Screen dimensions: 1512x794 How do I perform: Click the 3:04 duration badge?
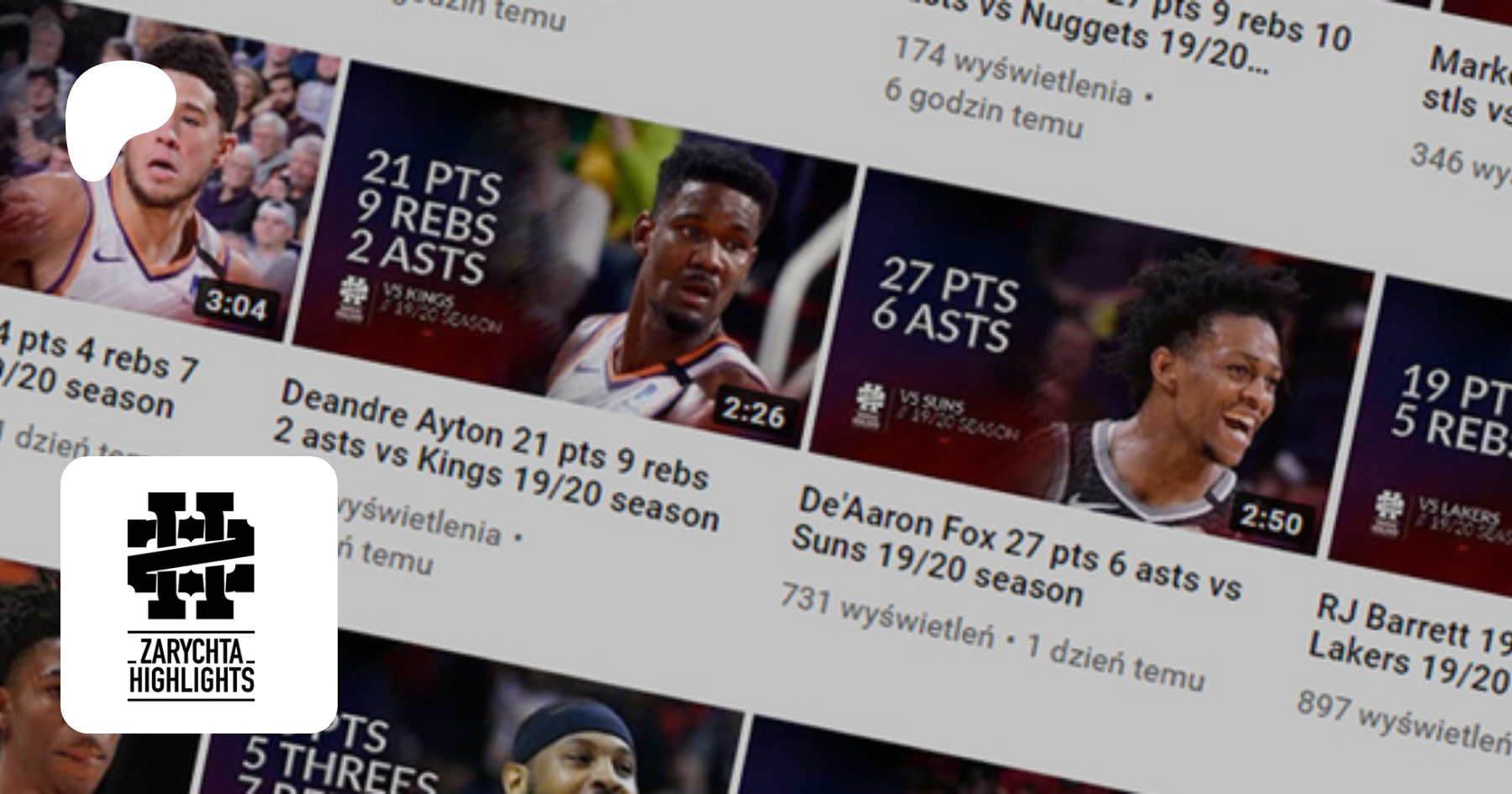tap(236, 305)
